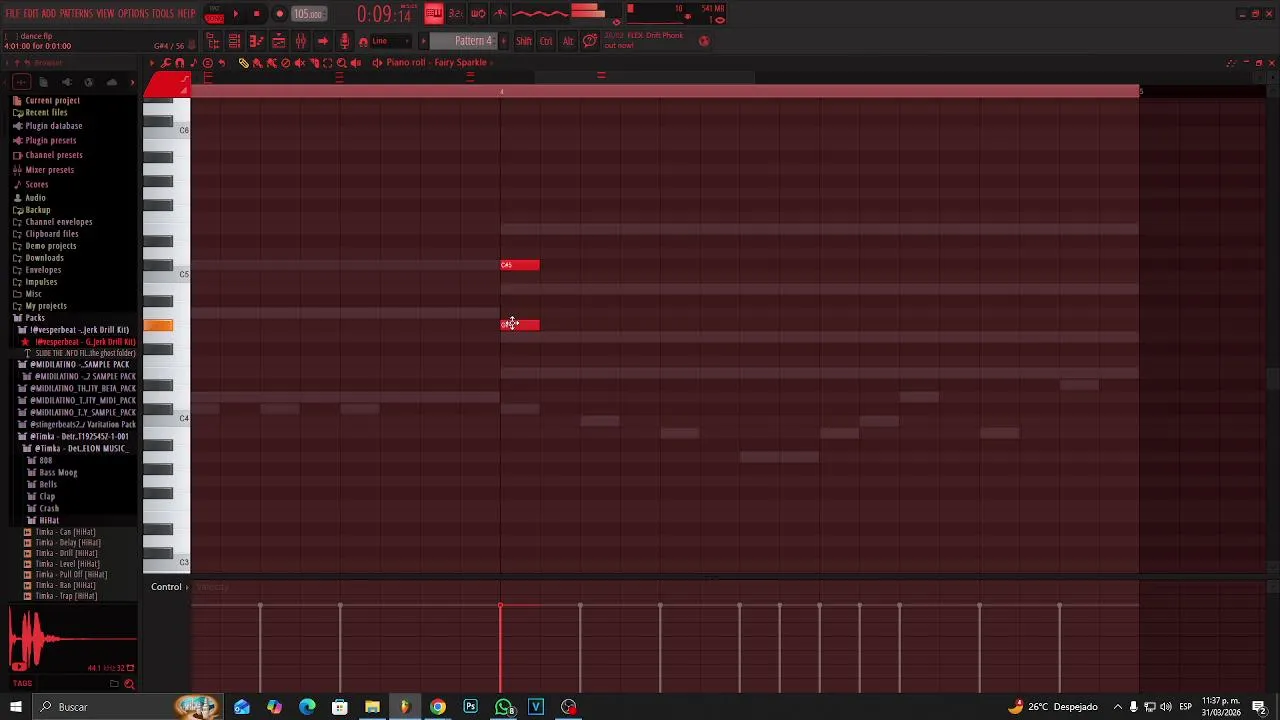The width and height of the screenshot is (1280, 720).
Task: Open the Scores folder in browser
Action: [36, 184]
